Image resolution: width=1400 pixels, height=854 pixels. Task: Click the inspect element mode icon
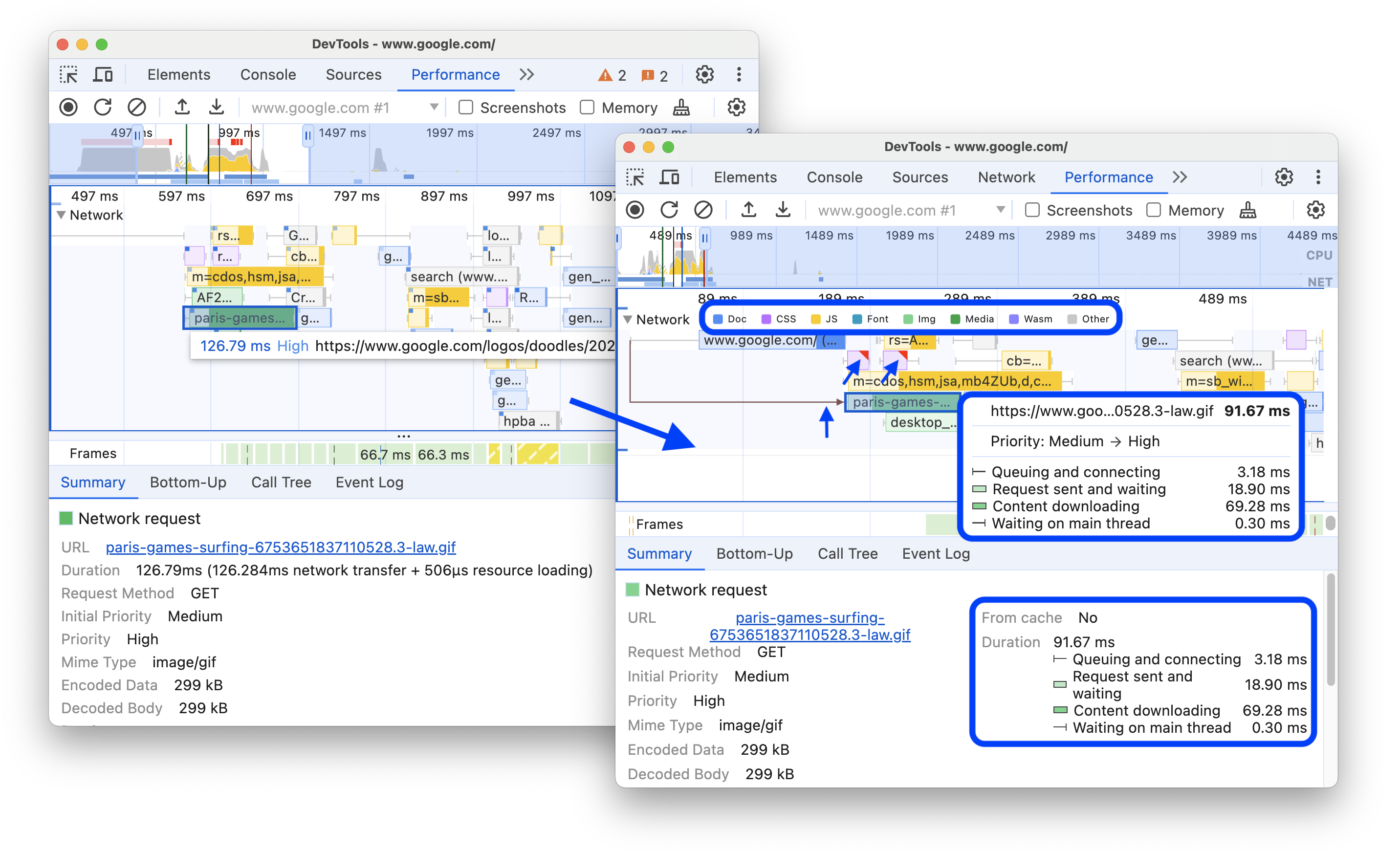coord(71,75)
